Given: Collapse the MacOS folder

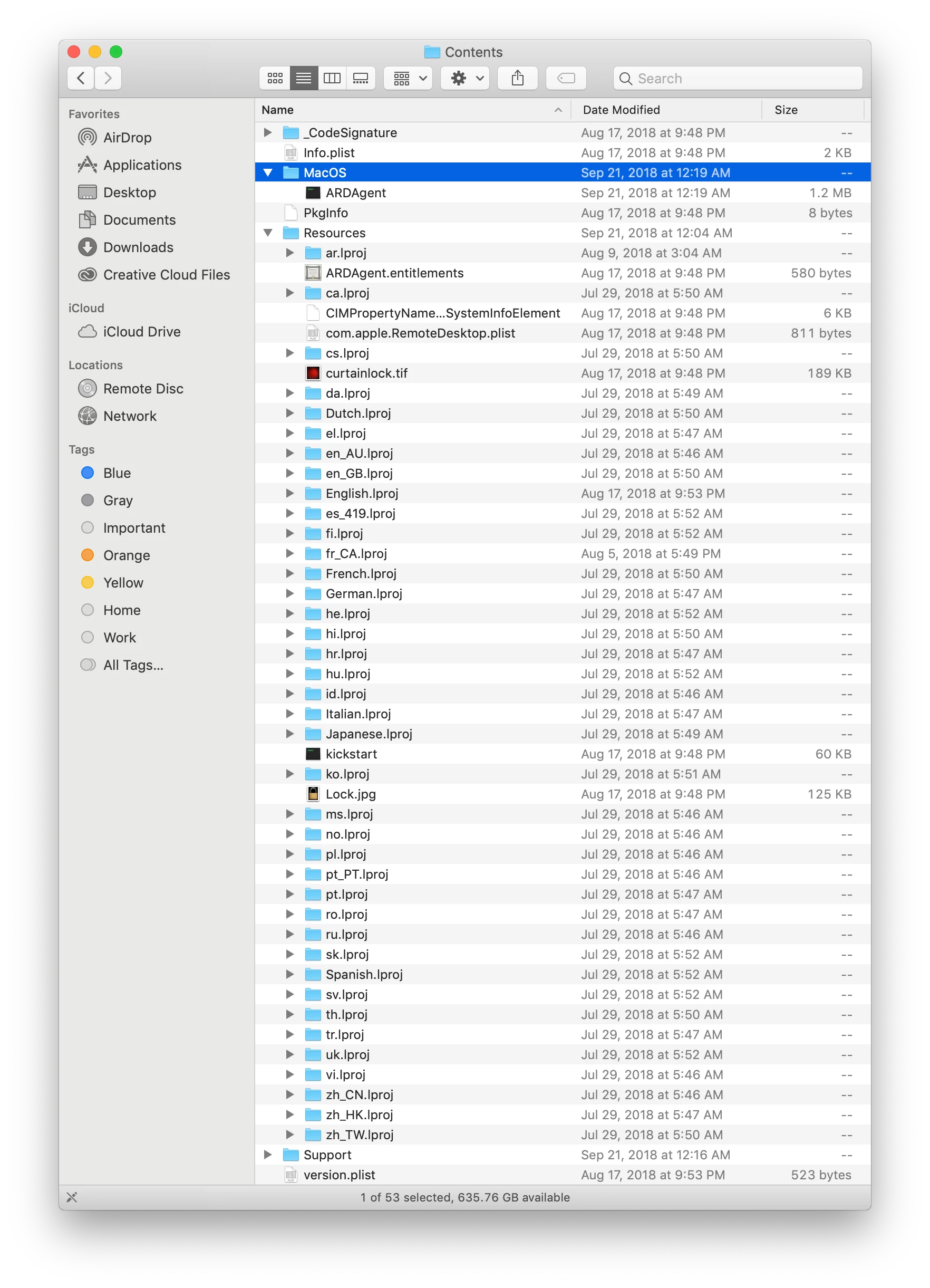Looking at the screenshot, I should pyautogui.click(x=267, y=172).
